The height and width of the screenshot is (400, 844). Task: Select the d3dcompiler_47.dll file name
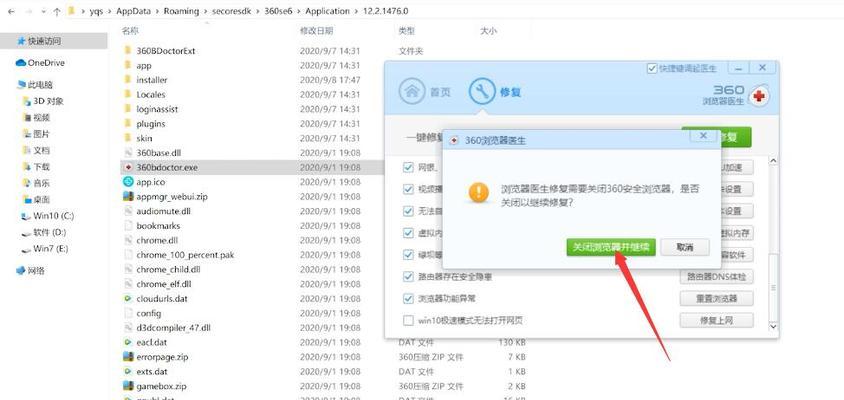(x=174, y=327)
